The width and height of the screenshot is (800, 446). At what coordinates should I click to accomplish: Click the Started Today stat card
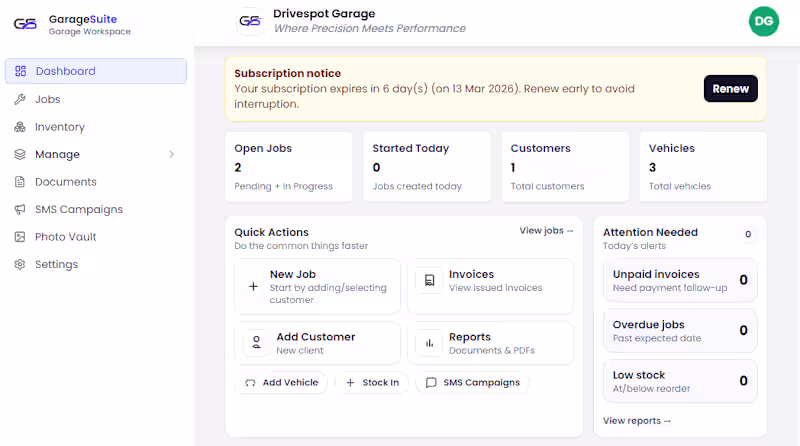(427, 167)
